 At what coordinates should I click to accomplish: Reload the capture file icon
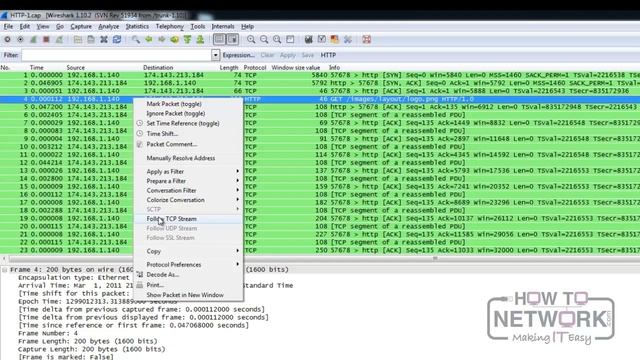tap(117, 40)
